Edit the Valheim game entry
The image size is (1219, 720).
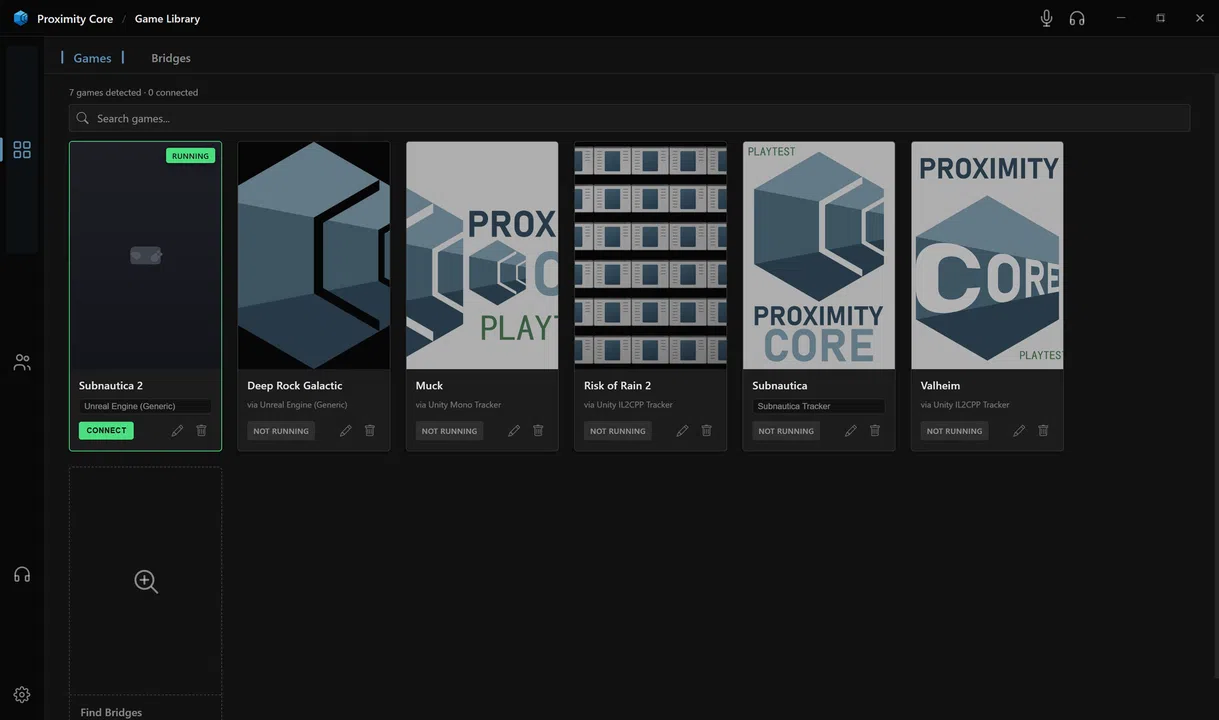click(x=1019, y=431)
